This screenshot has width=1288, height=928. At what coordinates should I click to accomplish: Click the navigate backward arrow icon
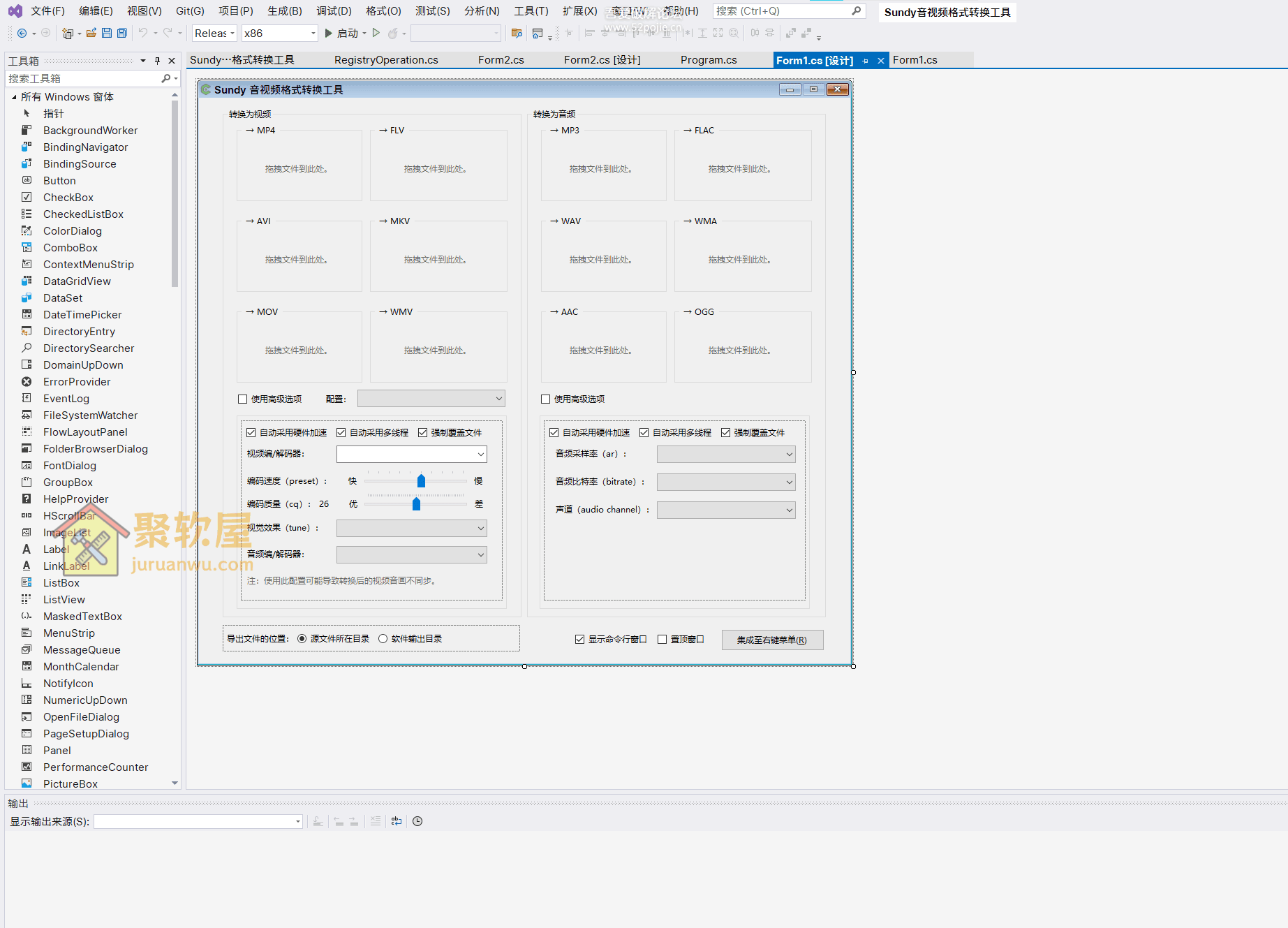[x=22, y=33]
